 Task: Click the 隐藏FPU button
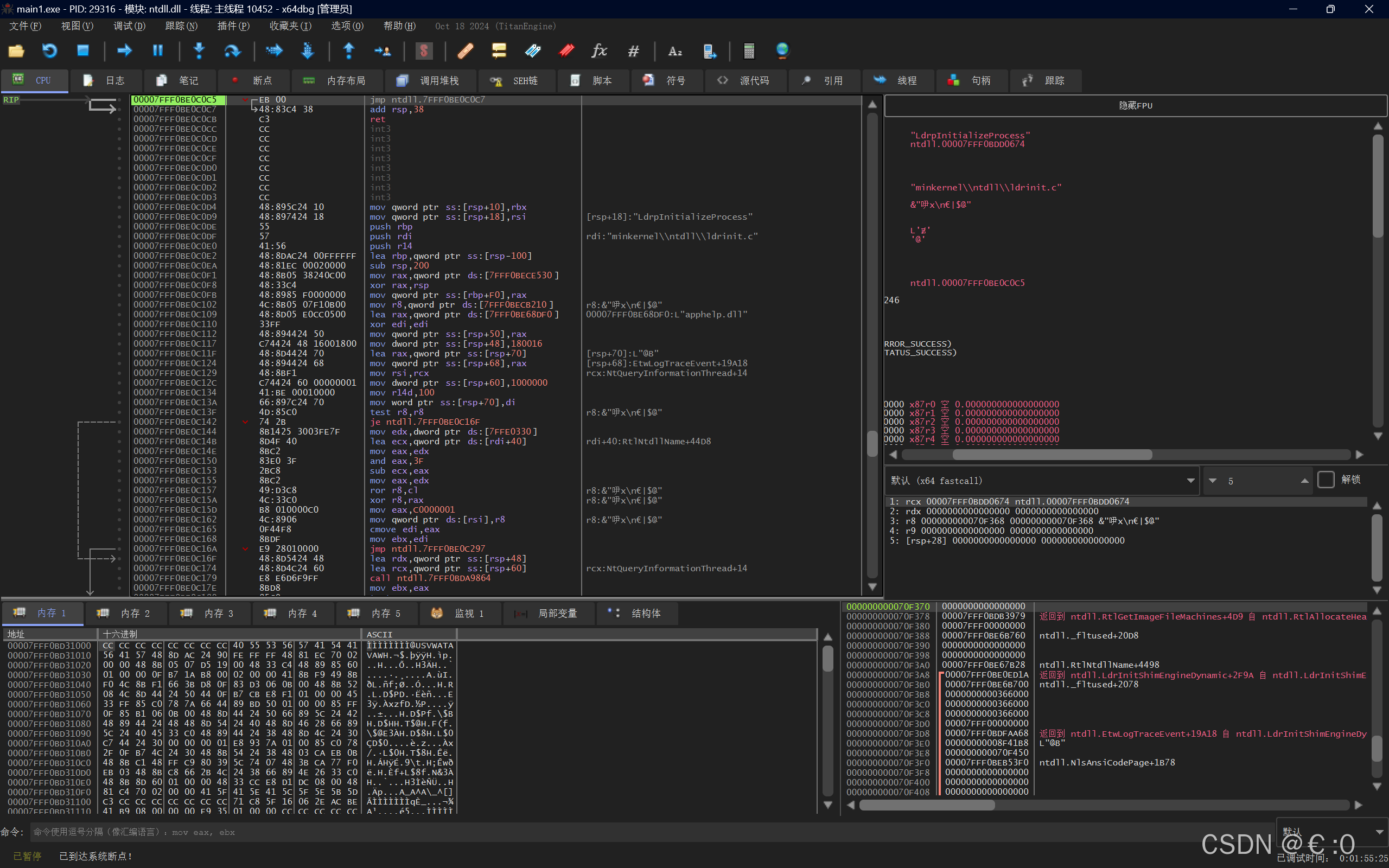1135,106
